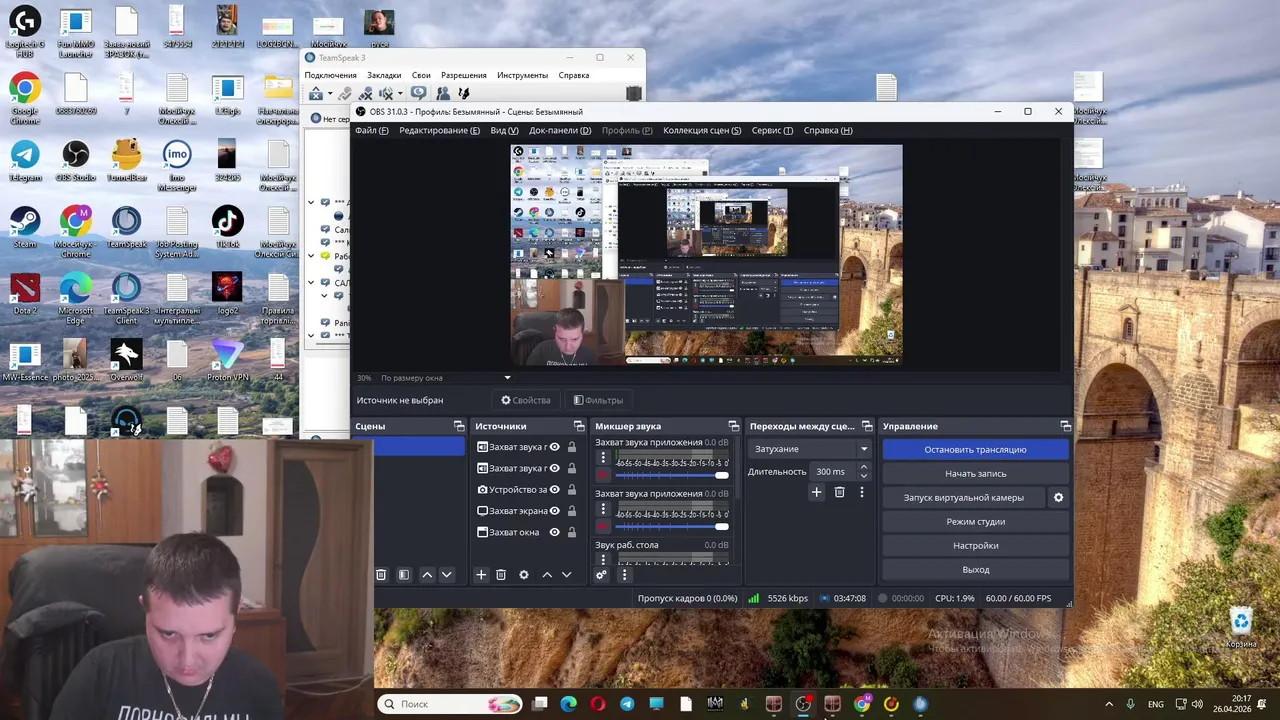Viewport: 1280px width, 720px height.
Task: Click the Поиск taskbar search box
Action: pos(450,704)
